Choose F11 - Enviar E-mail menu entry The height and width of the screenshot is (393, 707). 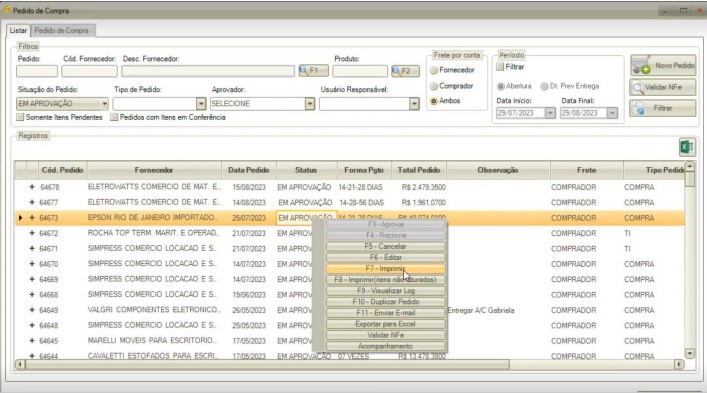point(386,313)
